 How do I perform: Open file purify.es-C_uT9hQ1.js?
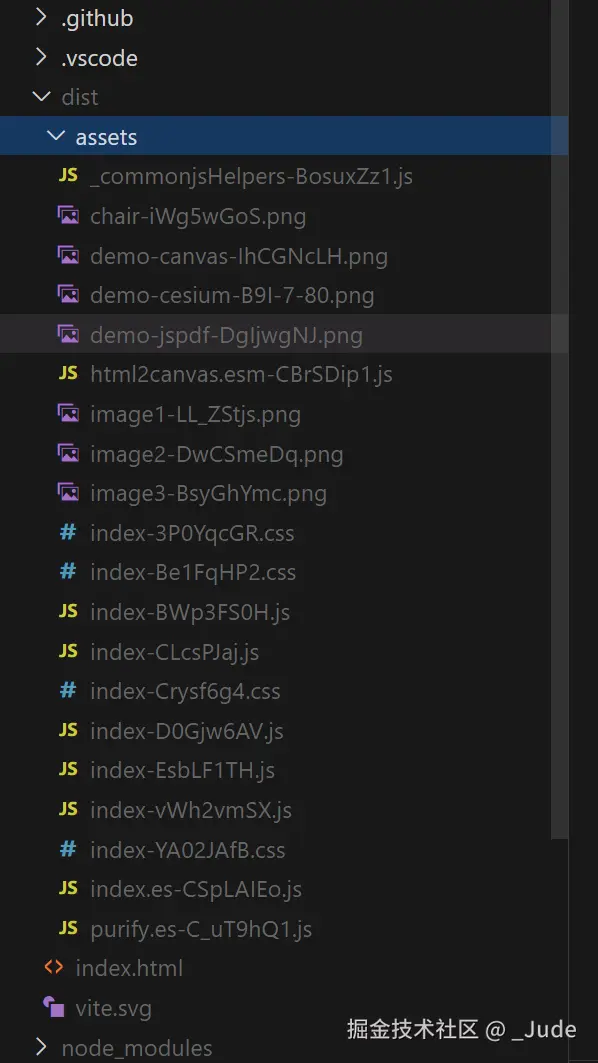pos(201,928)
